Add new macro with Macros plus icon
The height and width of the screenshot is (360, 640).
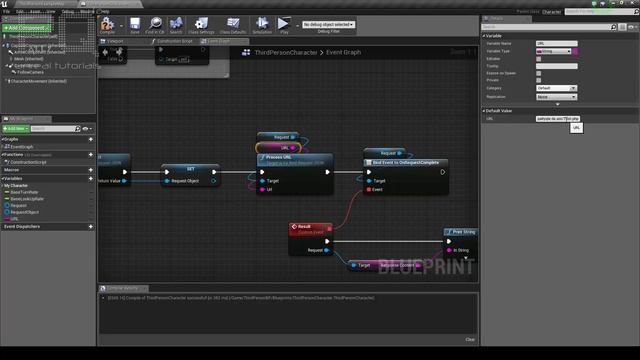click(91, 170)
